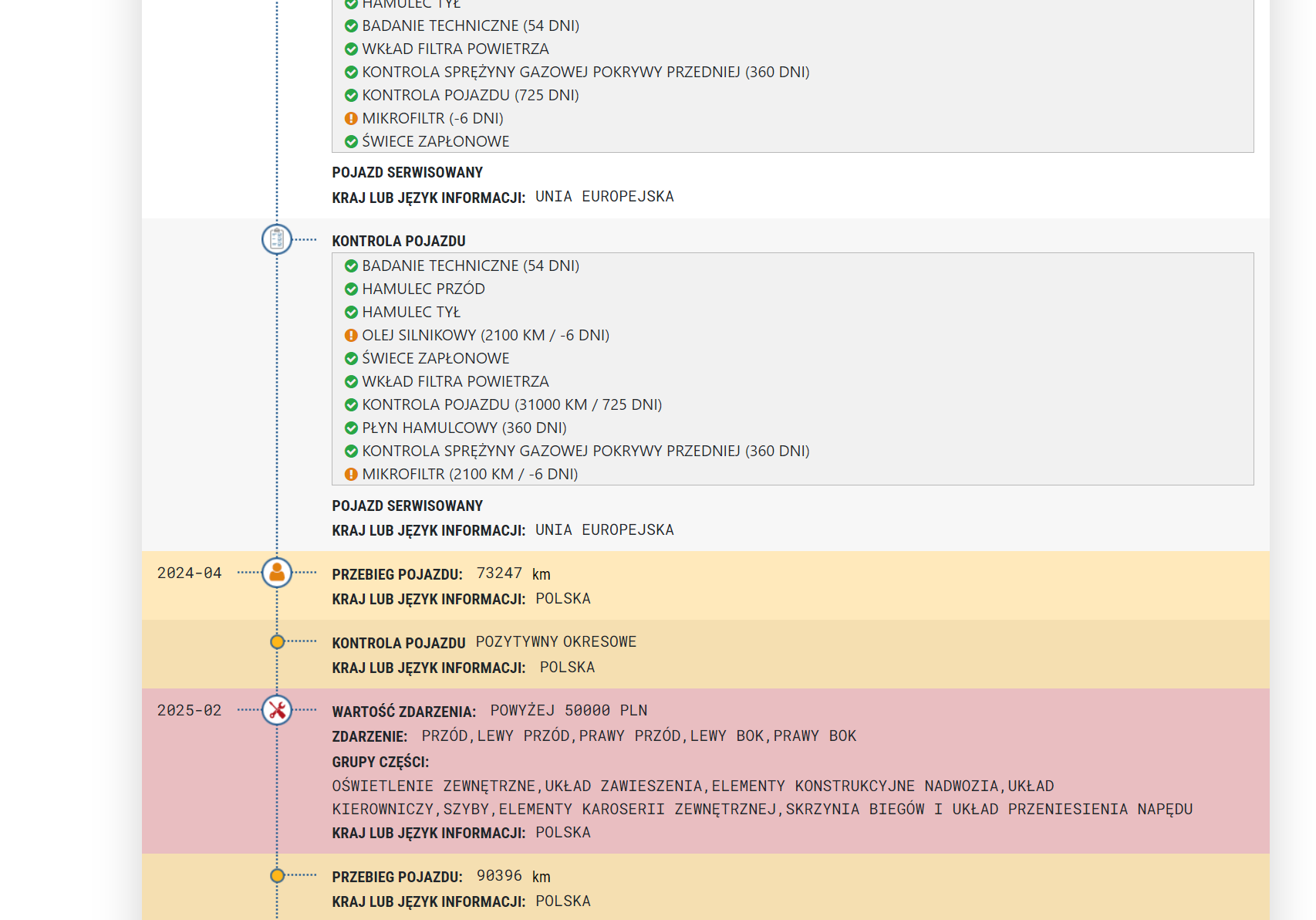Screen dimensions: 1316x920
Task: Select the OŚWIETLENIE ZEWNĘTRZNE parts group line
Action: point(693,786)
